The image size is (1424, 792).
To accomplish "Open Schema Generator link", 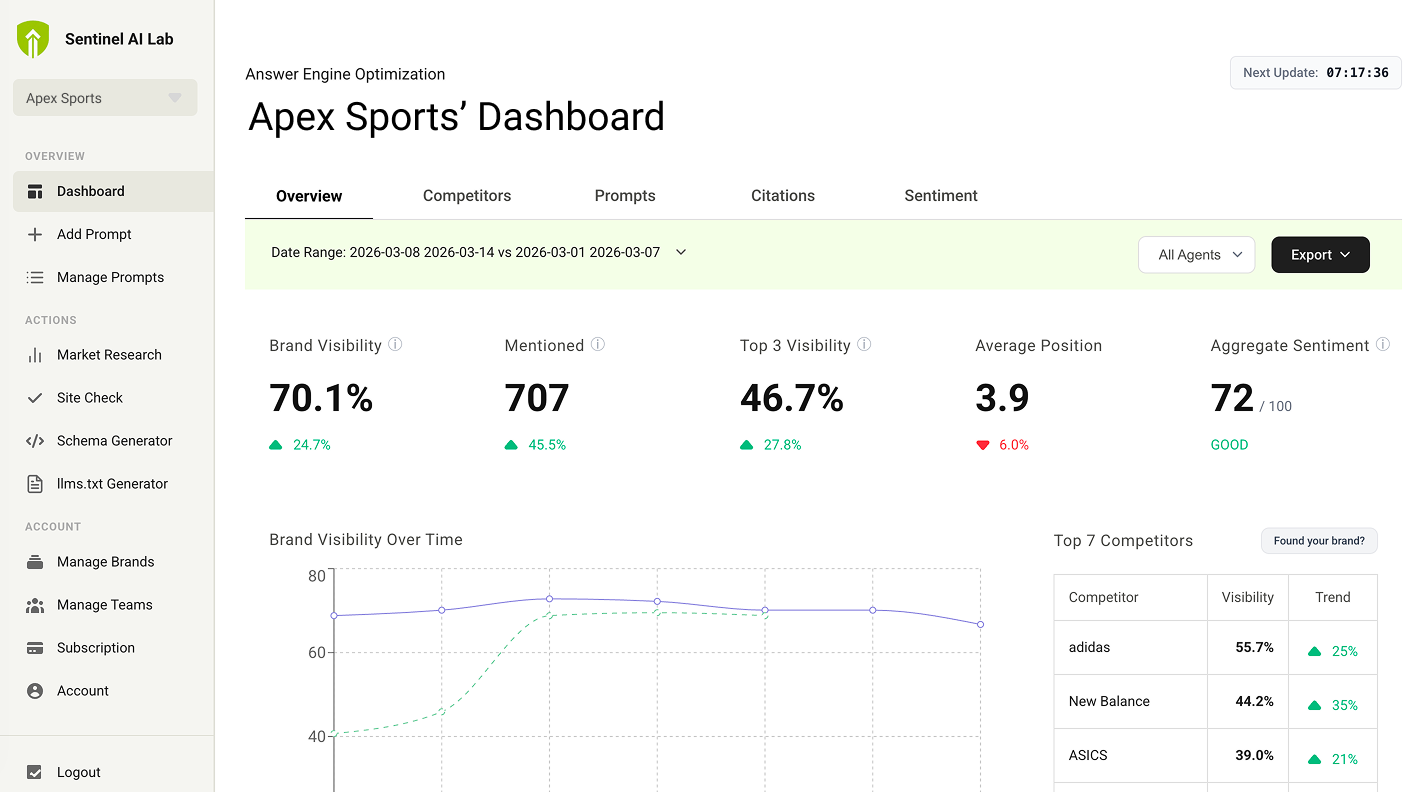I will [113, 441].
